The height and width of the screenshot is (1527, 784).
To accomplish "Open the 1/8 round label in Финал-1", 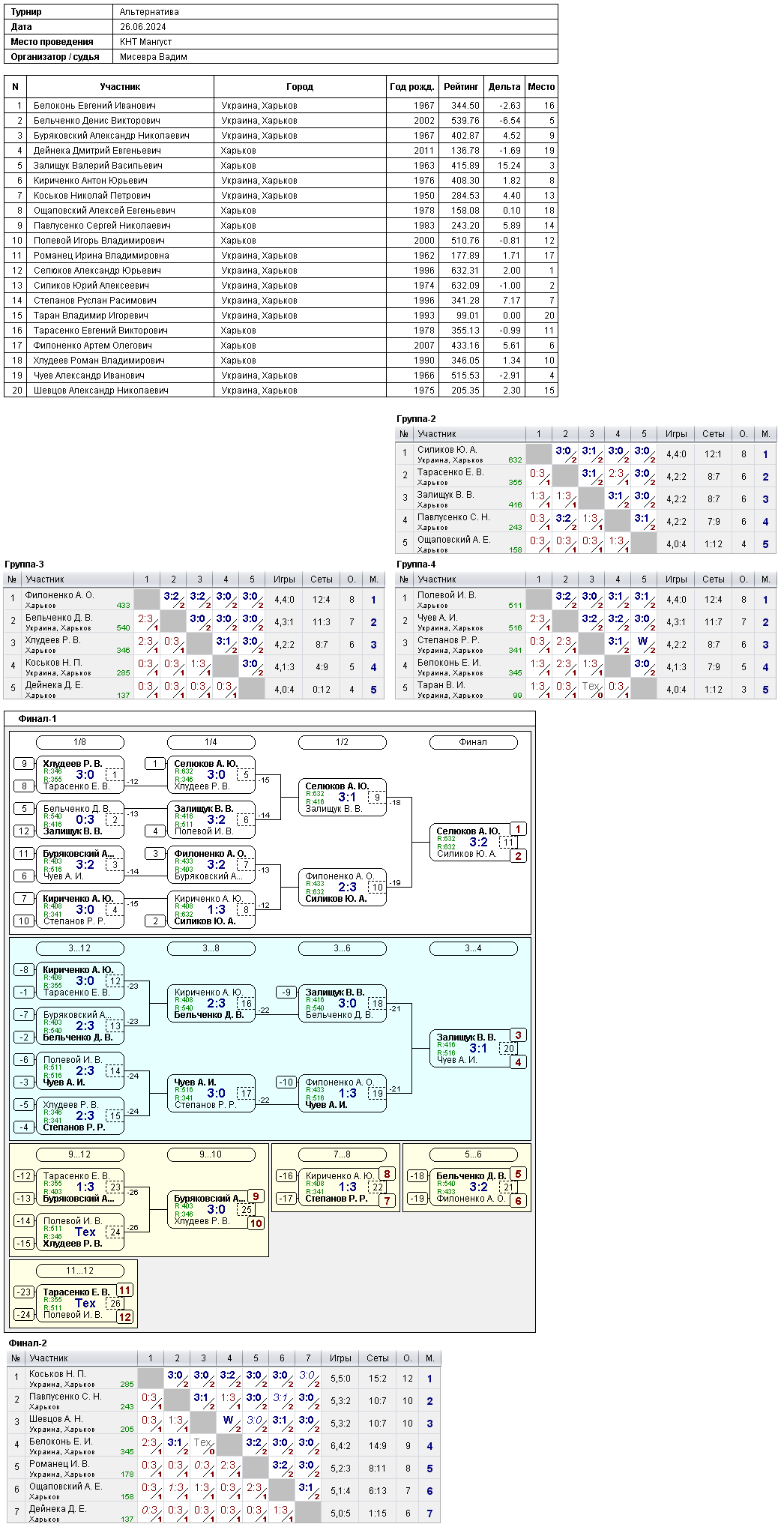I will point(80,742).
